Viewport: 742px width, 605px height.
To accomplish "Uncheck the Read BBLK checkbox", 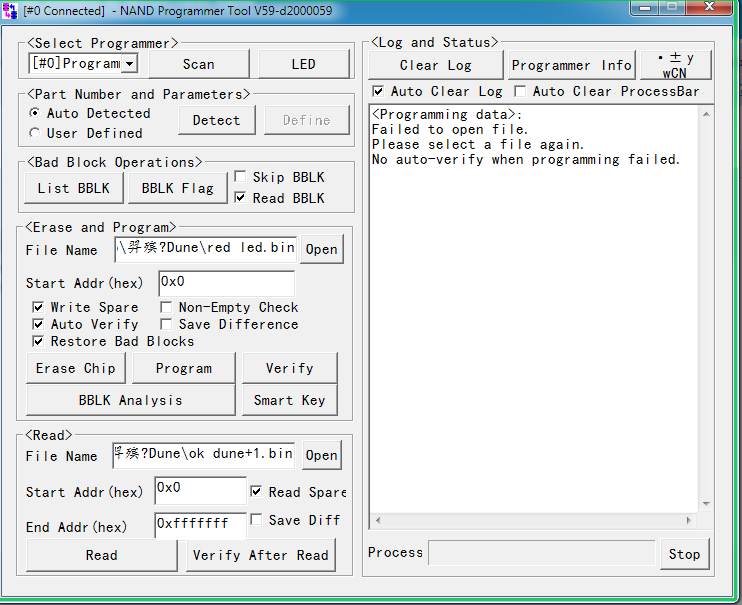I will tap(241, 198).
